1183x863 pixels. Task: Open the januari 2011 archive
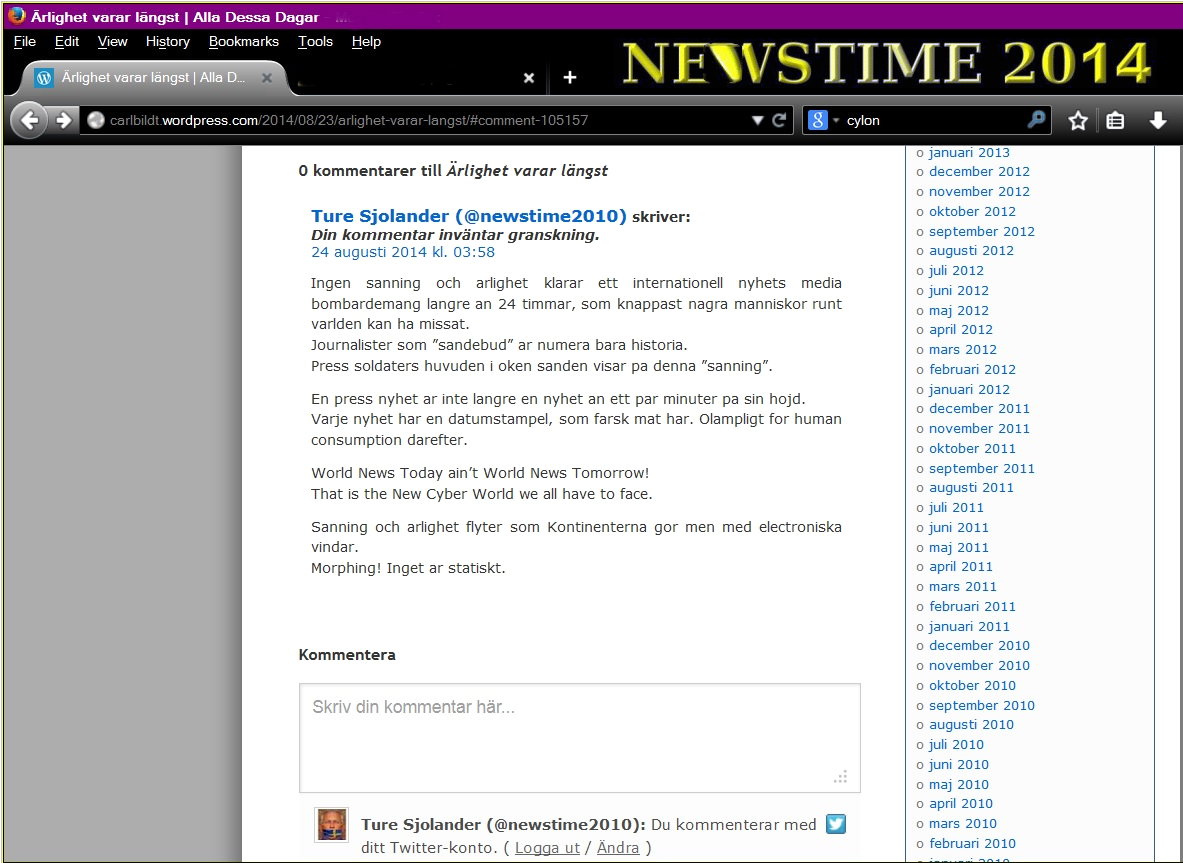[969, 626]
